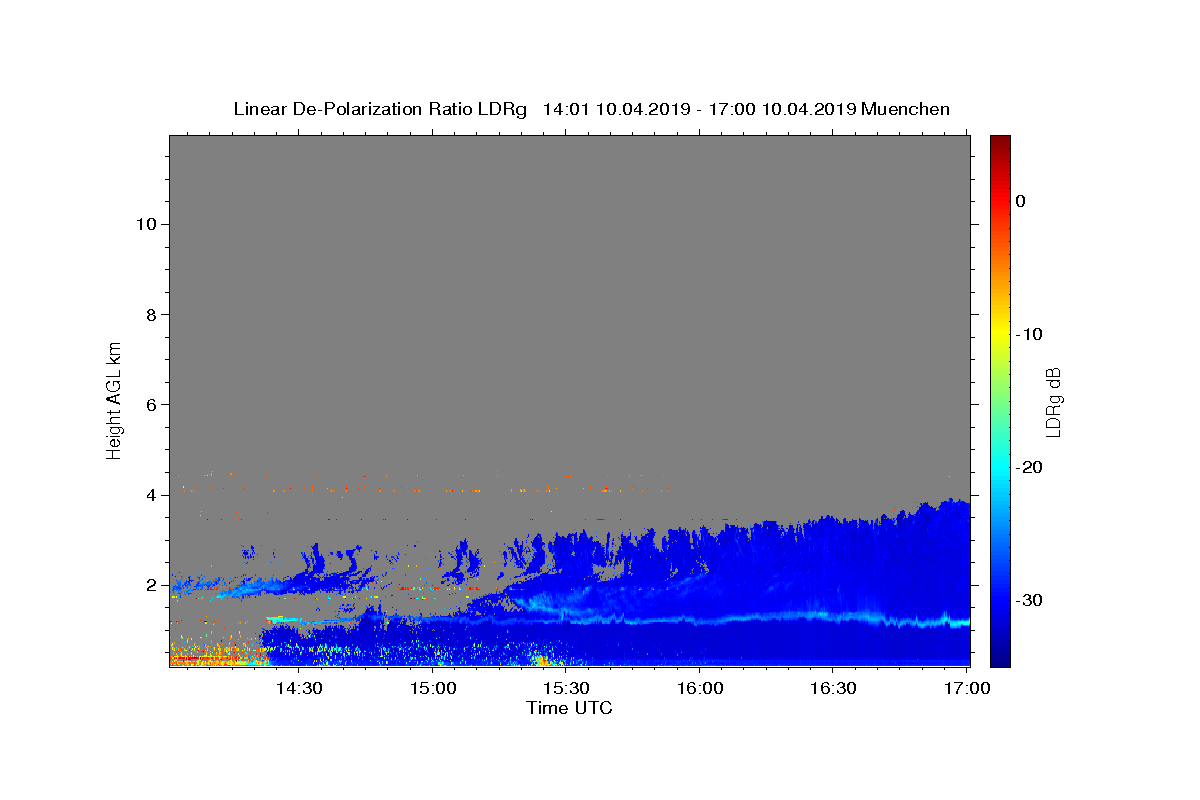Click the 'Muenchen' station name in title

coord(905,109)
